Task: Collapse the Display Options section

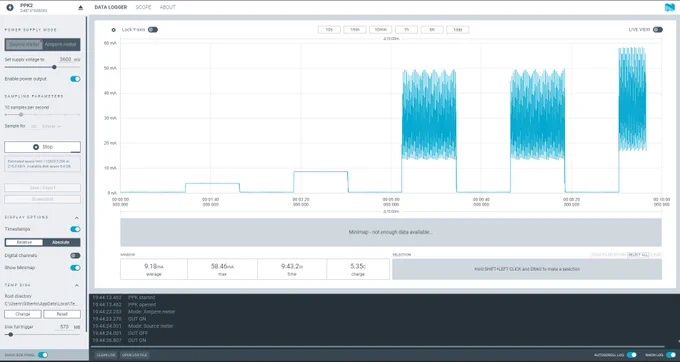Action: (77, 218)
